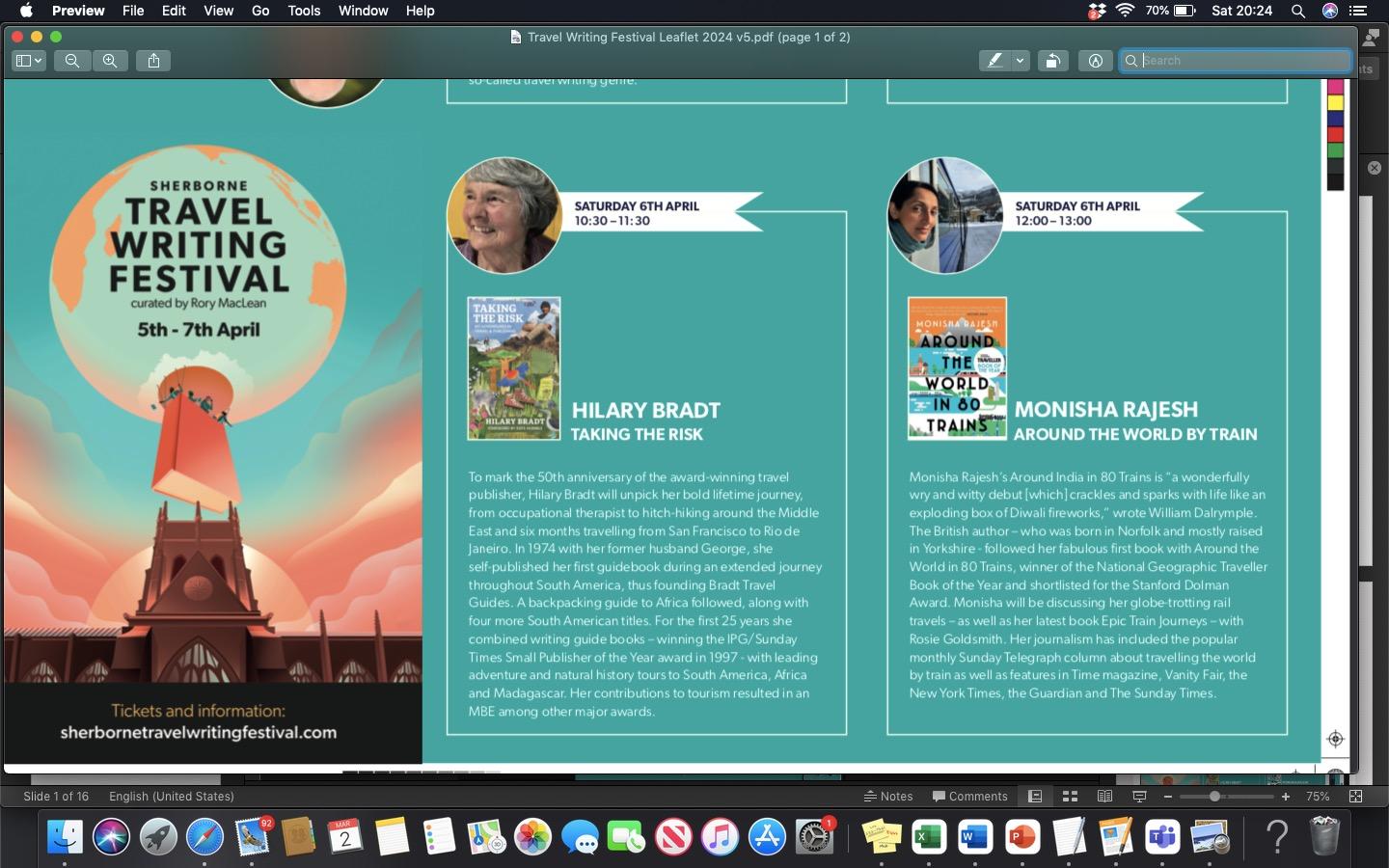The height and width of the screenshot is (868, 1389).
Task: Open the Trash in the Dock
Action: click(1324, 836)
